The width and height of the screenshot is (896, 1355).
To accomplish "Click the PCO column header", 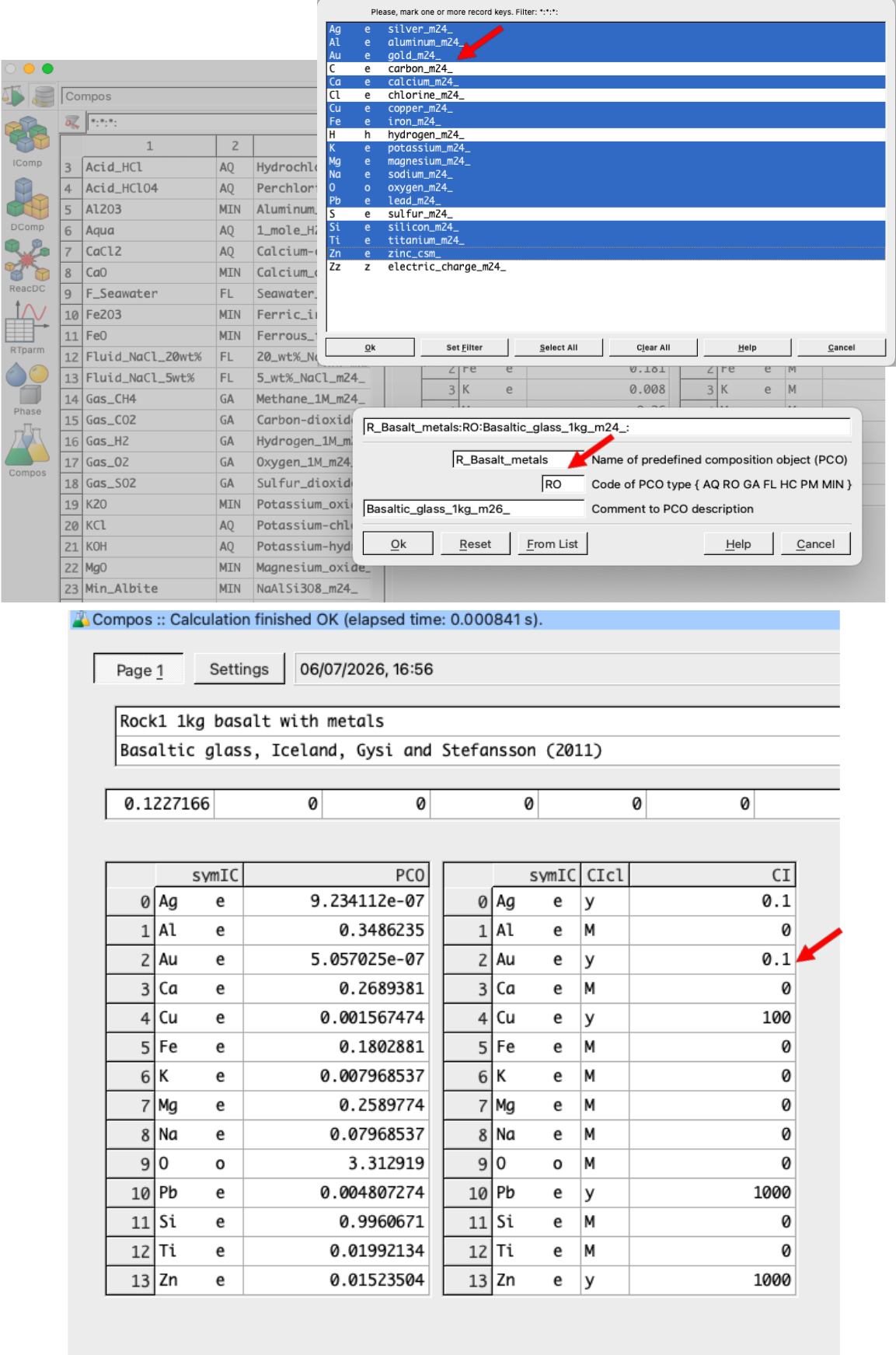I will [336, 875].
